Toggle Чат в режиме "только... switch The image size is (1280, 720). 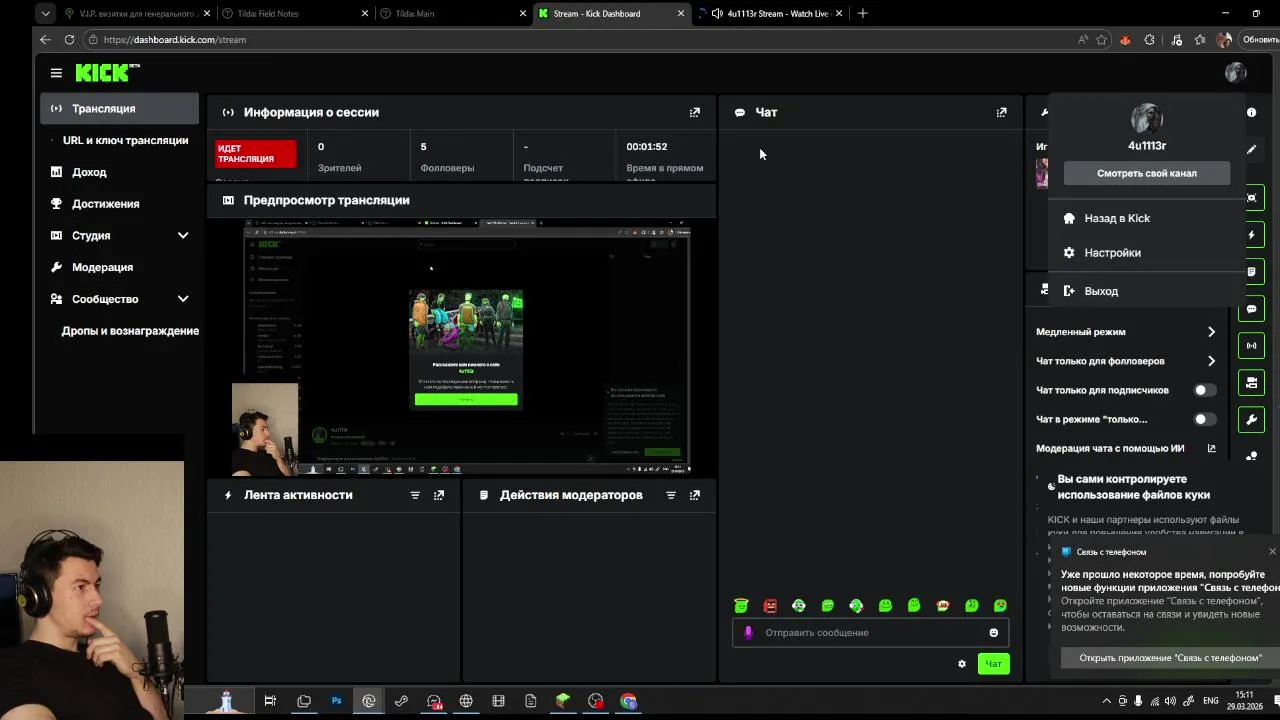pyautogui.click(x=1205, y=419)
